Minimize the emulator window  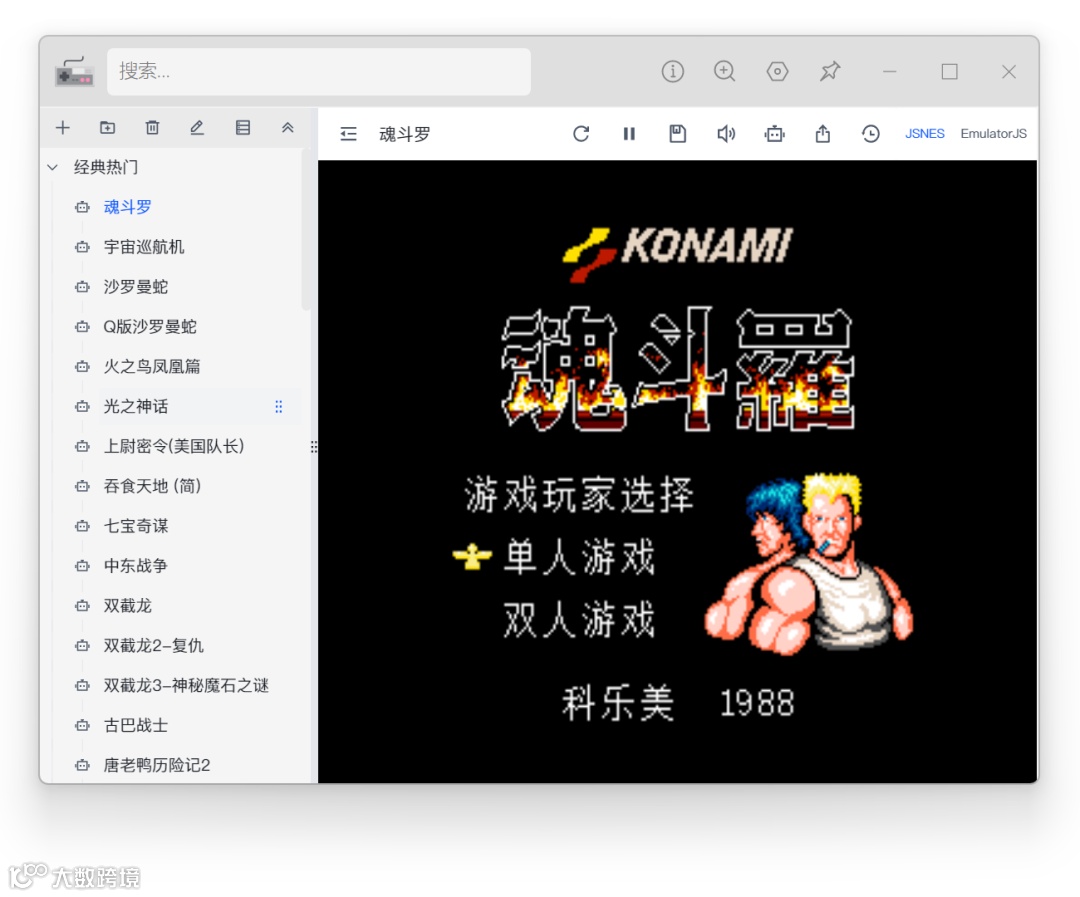889,71
